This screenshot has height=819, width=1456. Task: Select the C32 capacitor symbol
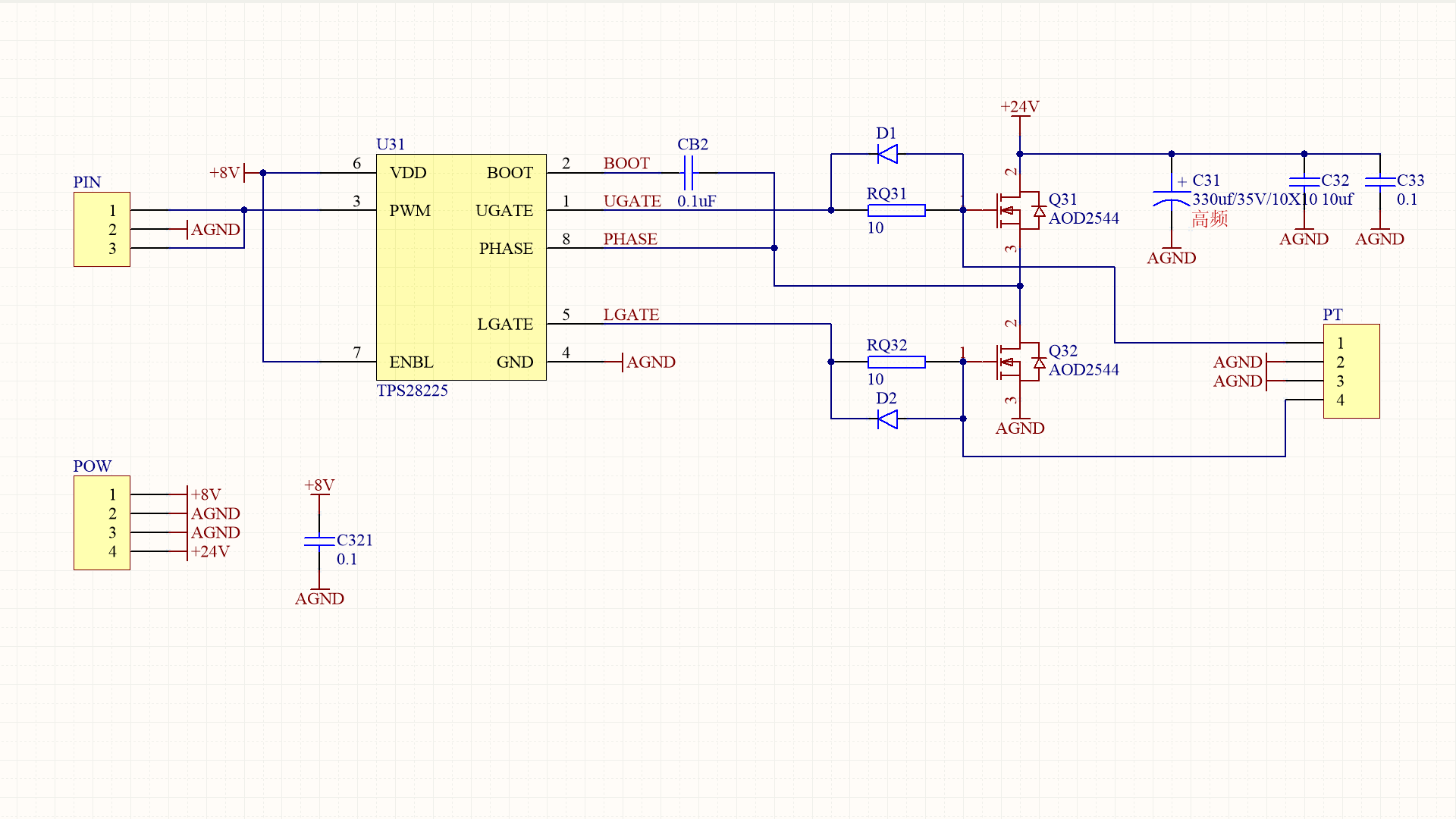[1304, 182]
